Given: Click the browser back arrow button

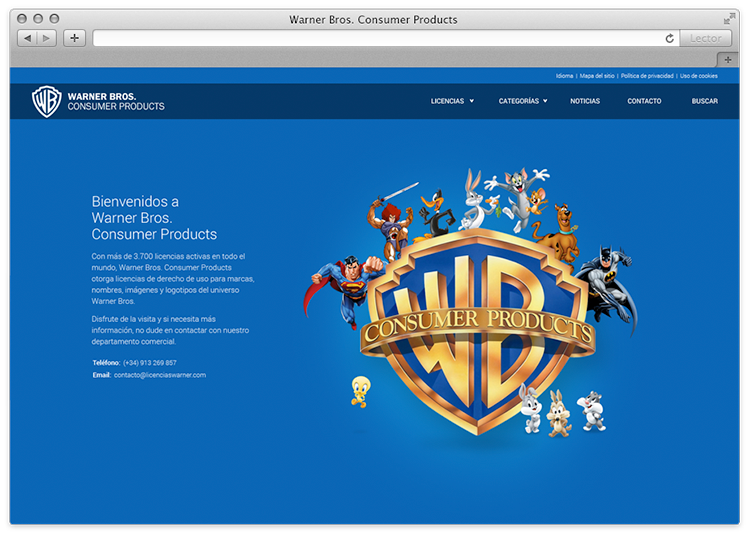Looking at the screenshot, I should pos(27,38).
